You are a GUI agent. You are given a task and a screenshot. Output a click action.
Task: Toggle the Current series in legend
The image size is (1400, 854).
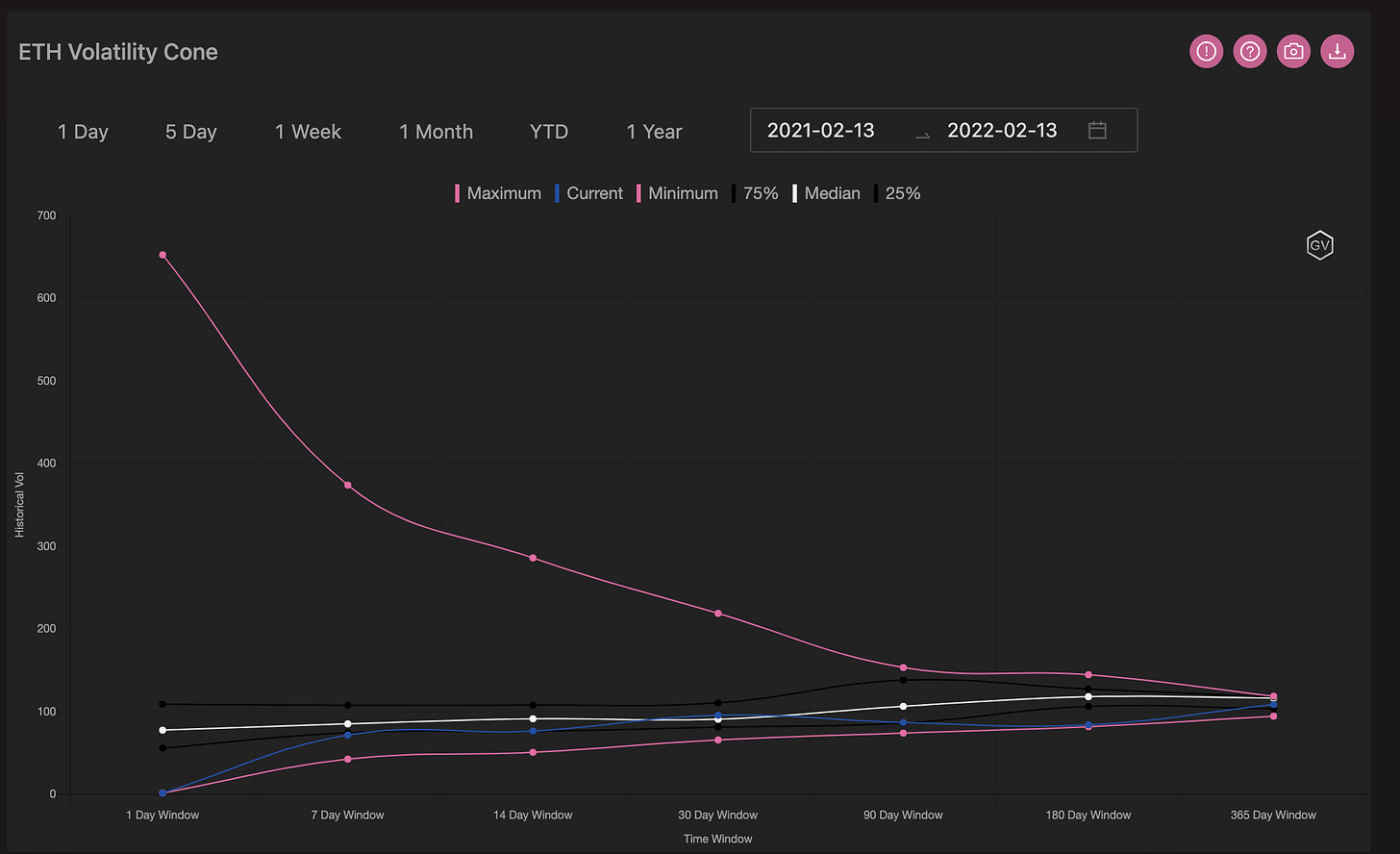click(589, 193)
